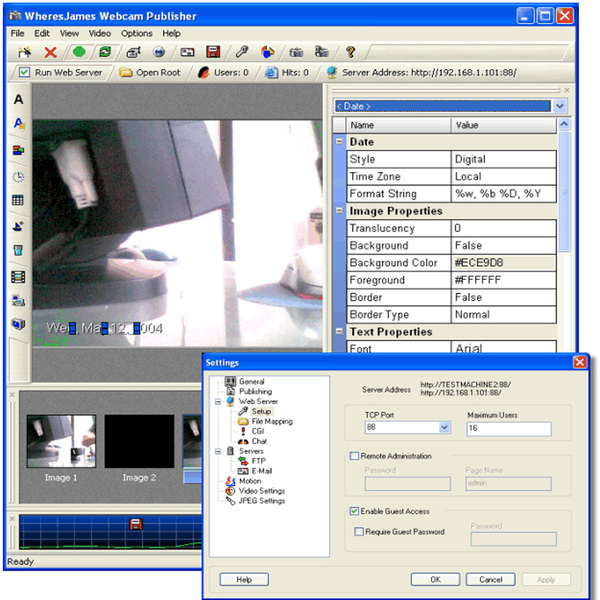Open the Edit menu
The height and width of the screenshot is (600, 600).
42,33
